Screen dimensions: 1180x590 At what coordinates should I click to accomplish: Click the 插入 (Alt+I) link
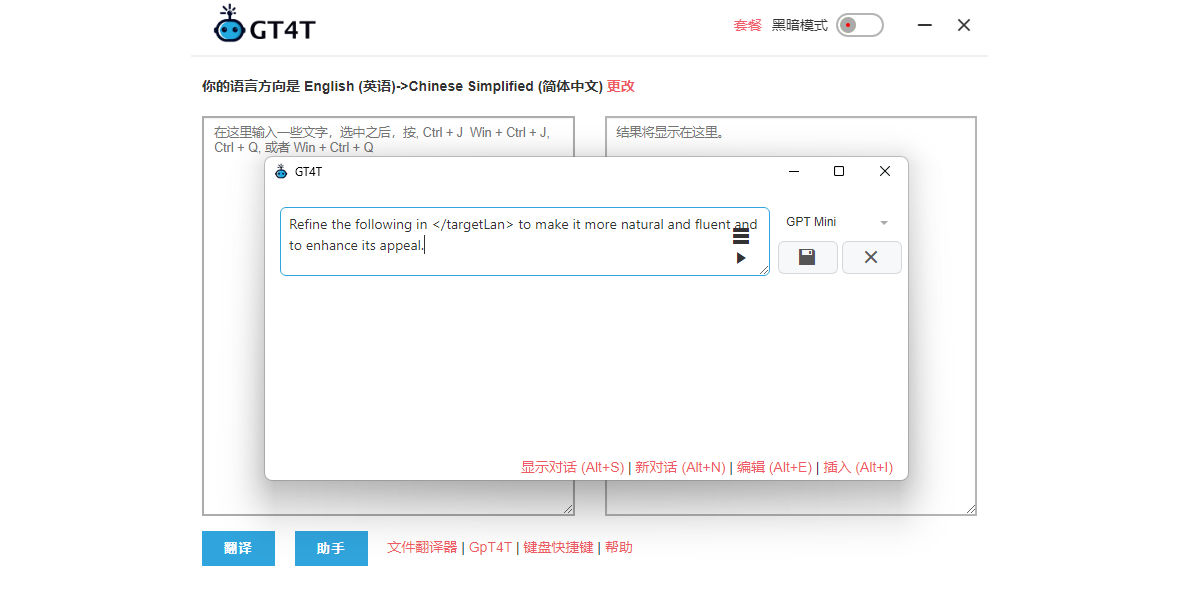pos(858,467)
